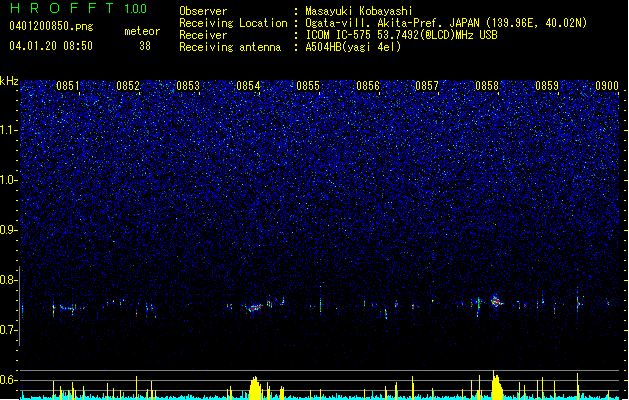Click the 0.9 kHz axis label
629x400 pixels.
click(9, 230)
